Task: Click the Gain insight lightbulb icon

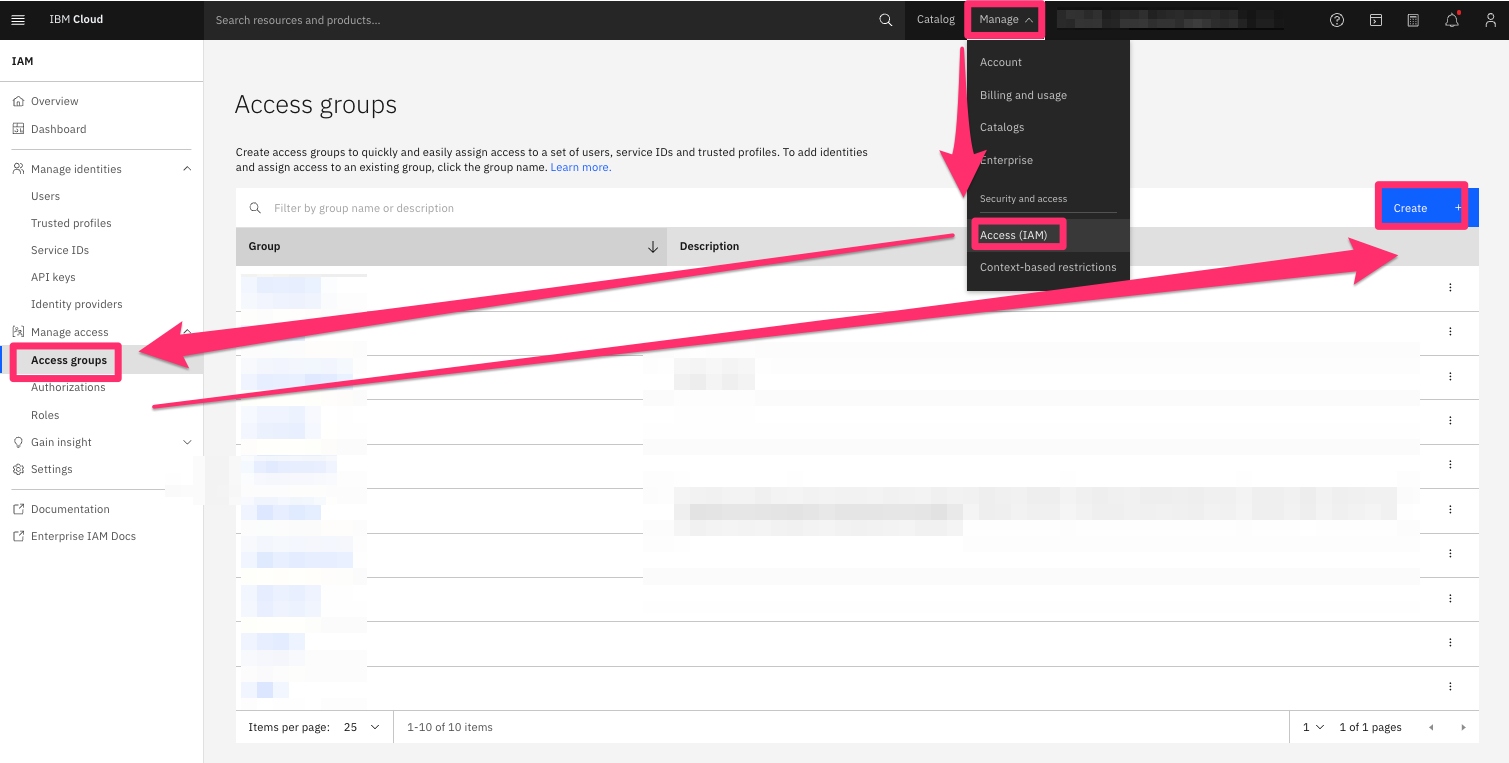Action: (18, 442)
